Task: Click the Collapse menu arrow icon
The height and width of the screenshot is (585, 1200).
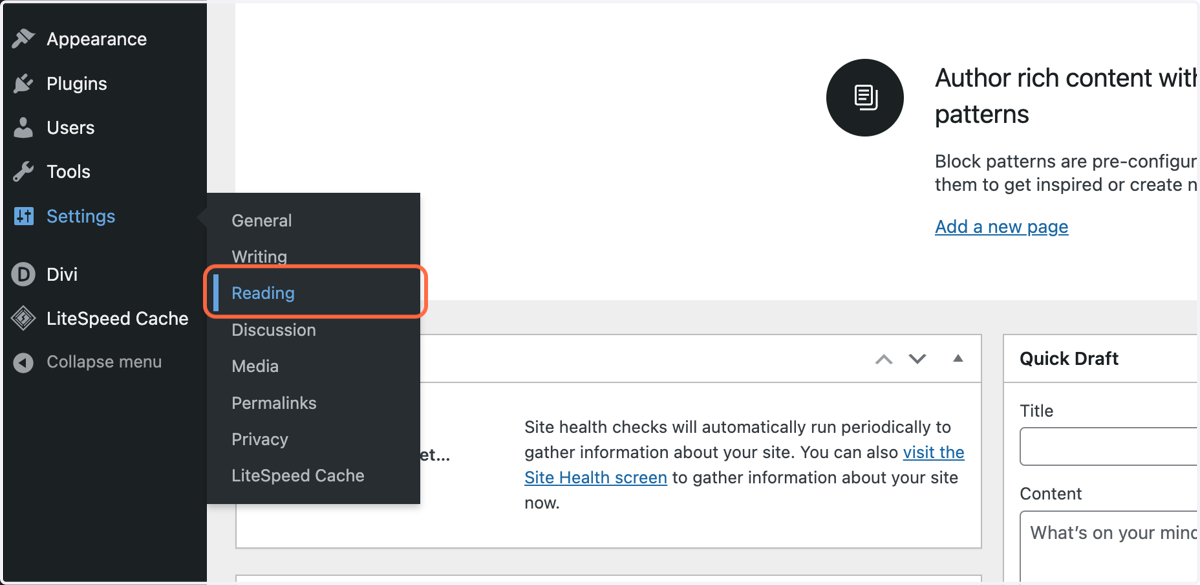Action: 23,362
